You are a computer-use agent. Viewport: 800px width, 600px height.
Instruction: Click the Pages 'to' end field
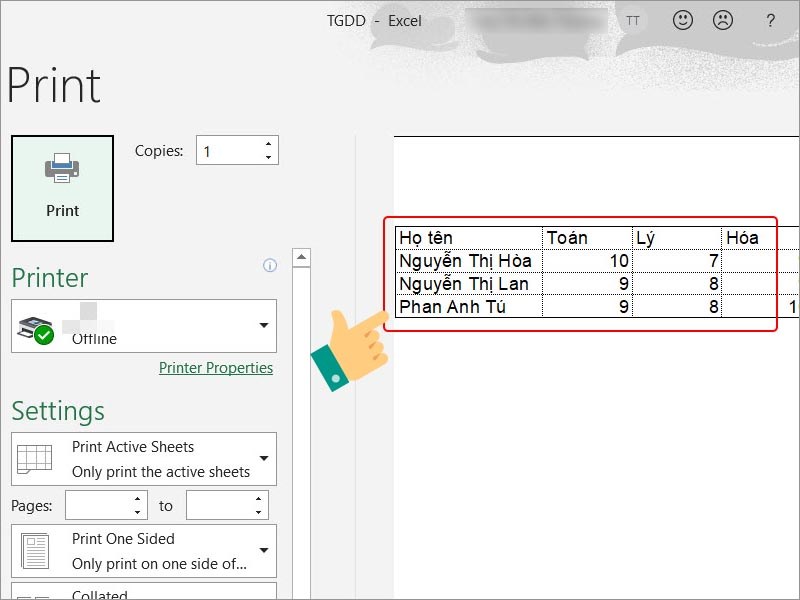(x=218, y=506)
